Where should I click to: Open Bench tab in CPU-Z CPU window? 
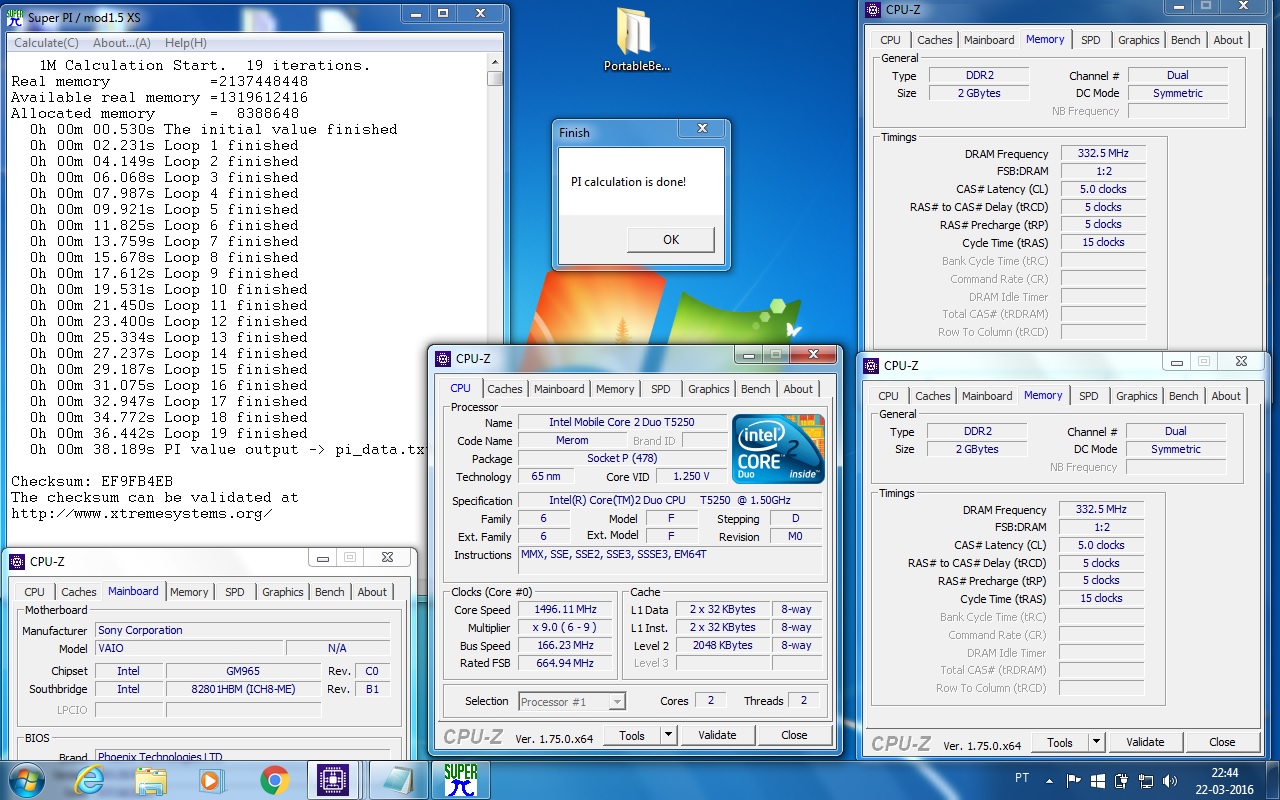(755, 389)
